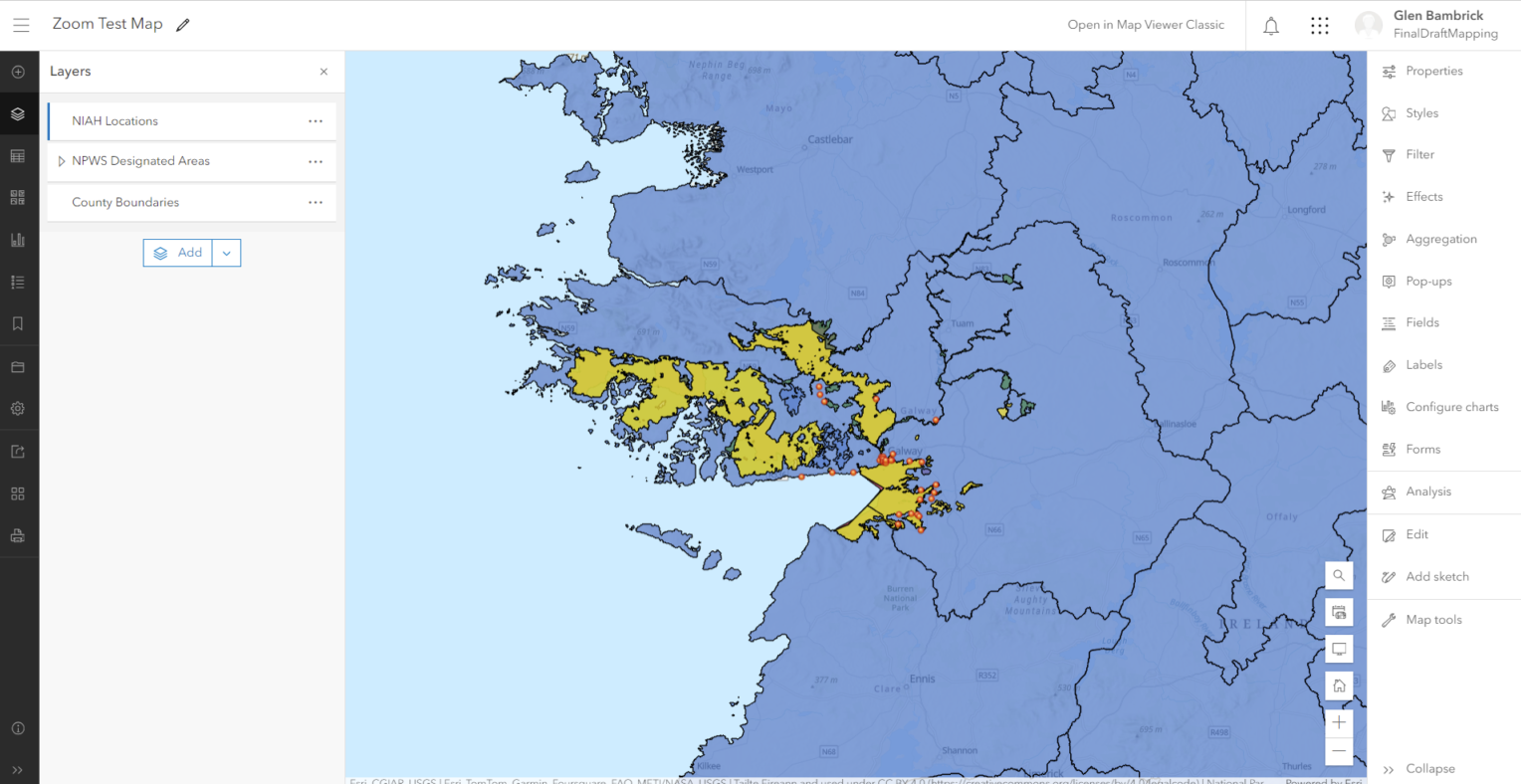Viewport: 1521px width, 784px height.
Task: Open the Basemap picker
Action: (18, 197)
